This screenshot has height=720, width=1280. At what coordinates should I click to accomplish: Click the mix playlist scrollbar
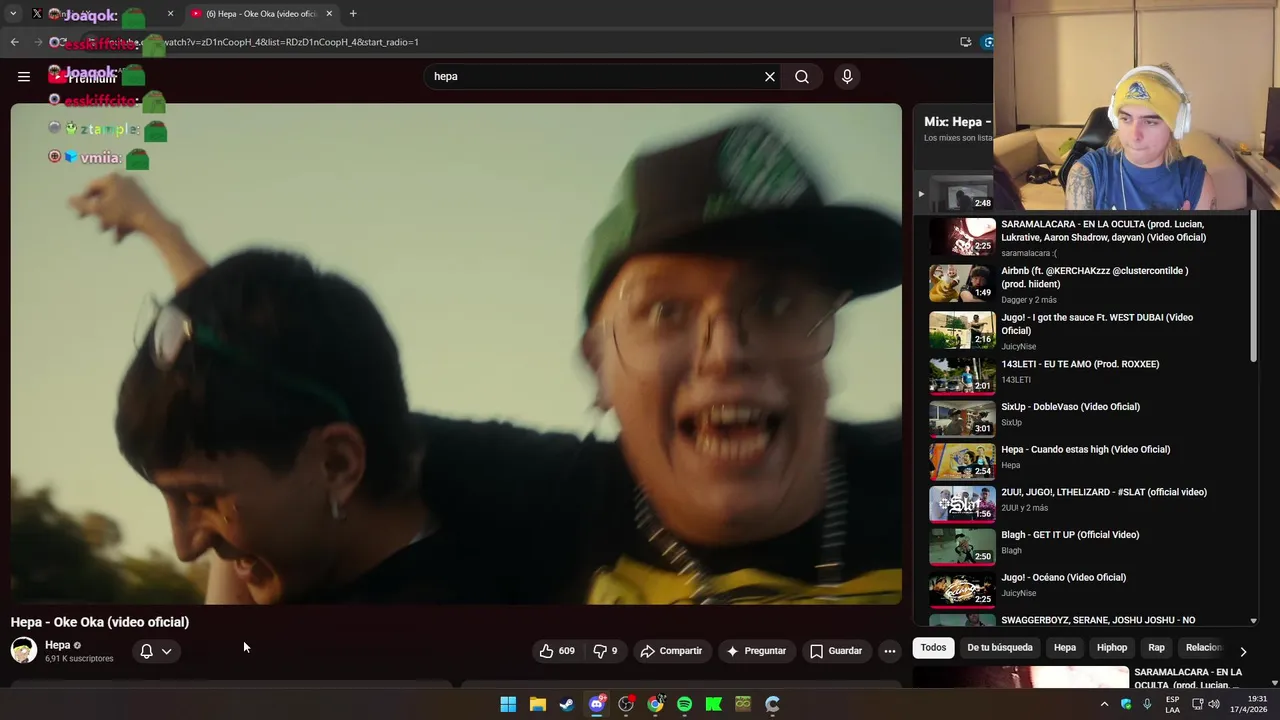1253,286
